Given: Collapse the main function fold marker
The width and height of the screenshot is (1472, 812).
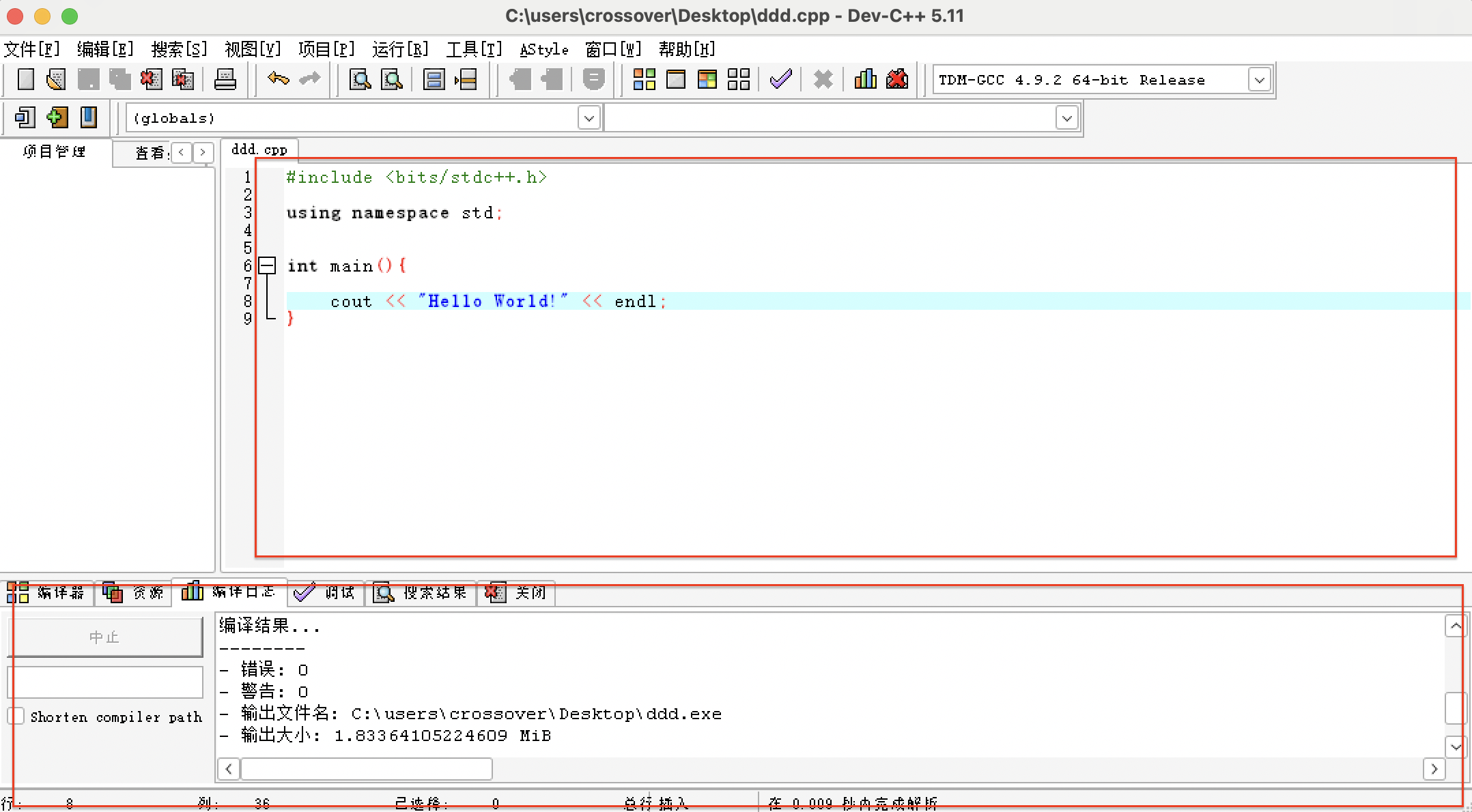Looking at the screenshot, I should coord(267,265).
